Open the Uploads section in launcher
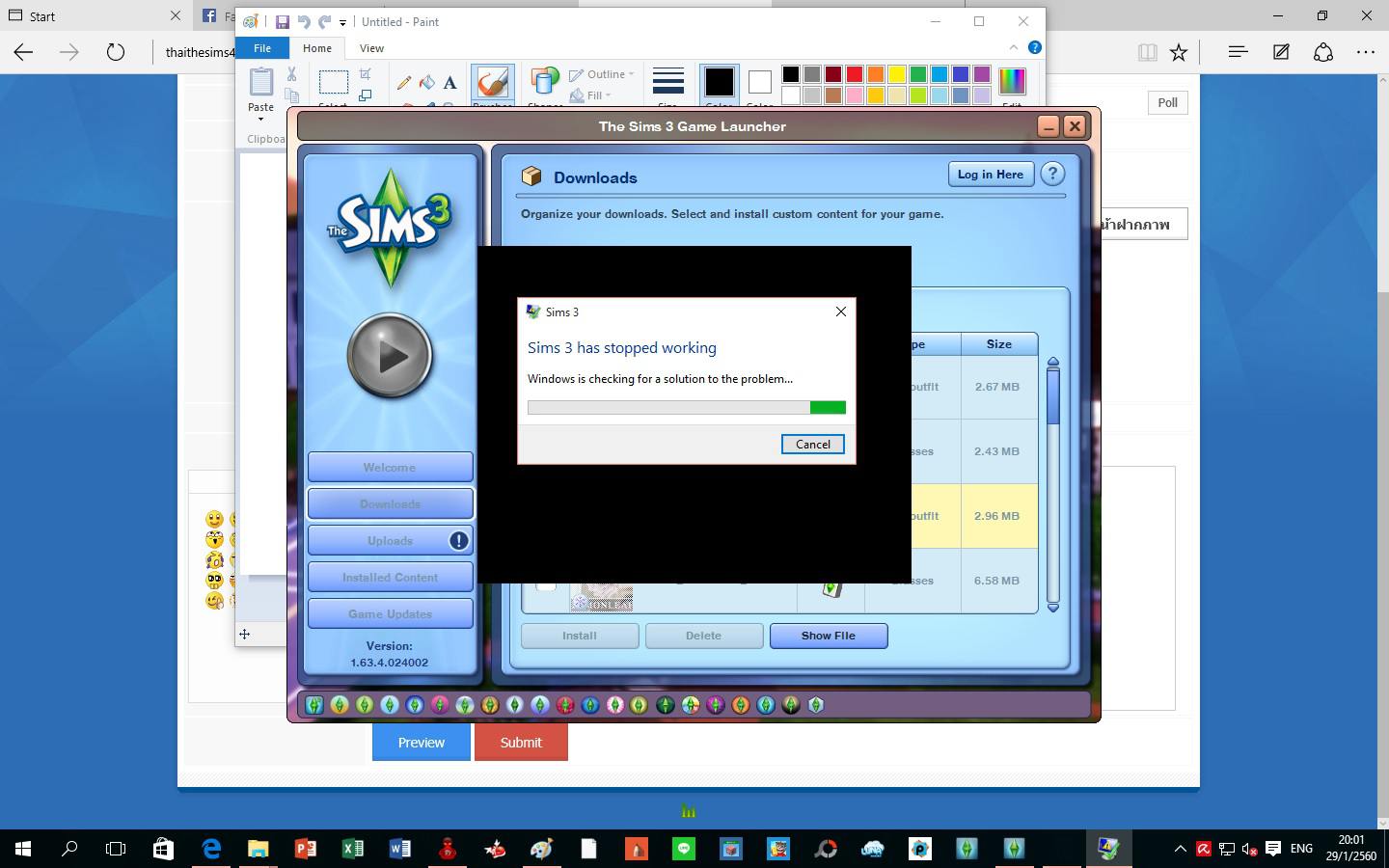The height and width of the screenshot is (868, 1389). click(x=390, y=540)
